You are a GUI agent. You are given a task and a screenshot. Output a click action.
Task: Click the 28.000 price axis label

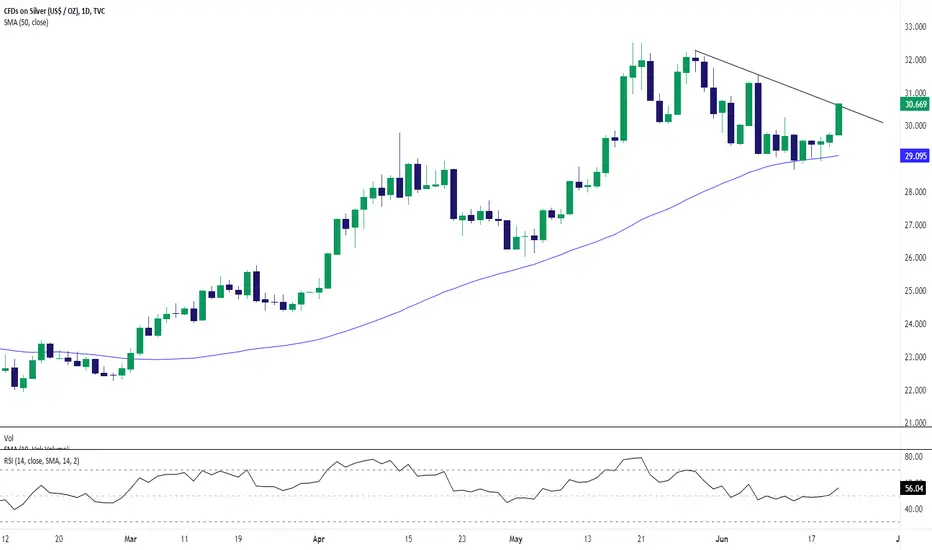[x=915, y=192]
